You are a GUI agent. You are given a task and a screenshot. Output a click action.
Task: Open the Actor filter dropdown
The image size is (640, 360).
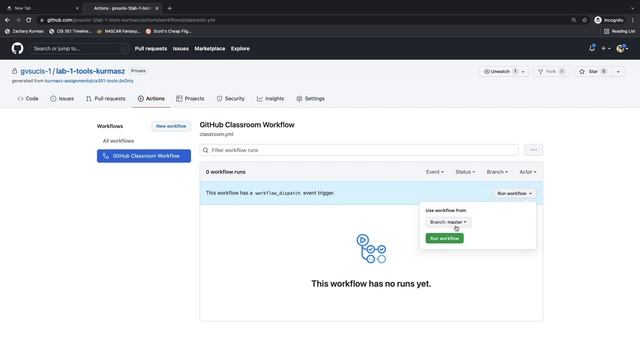[x=528, y=172]
